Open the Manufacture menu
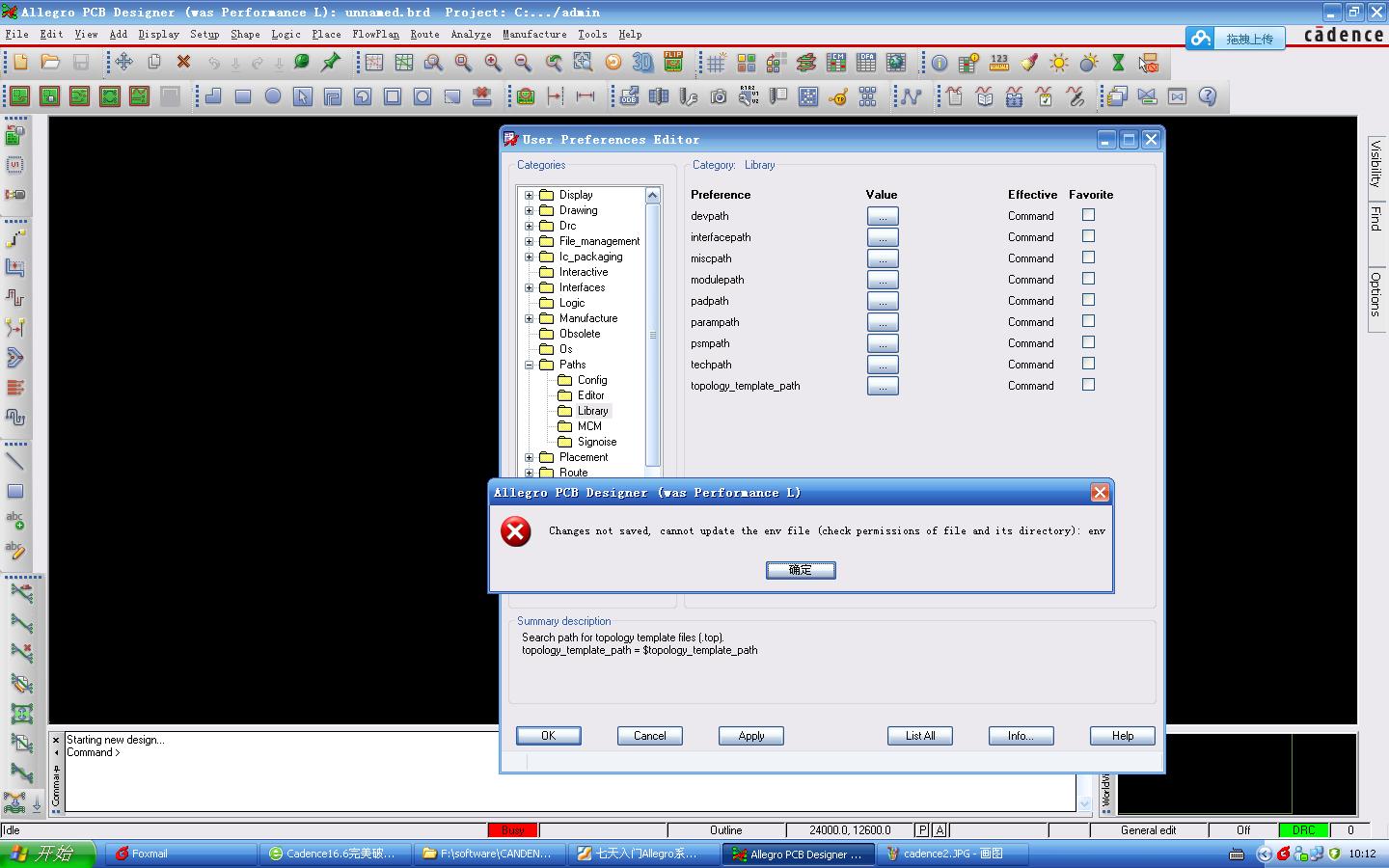 coord(534,34)
